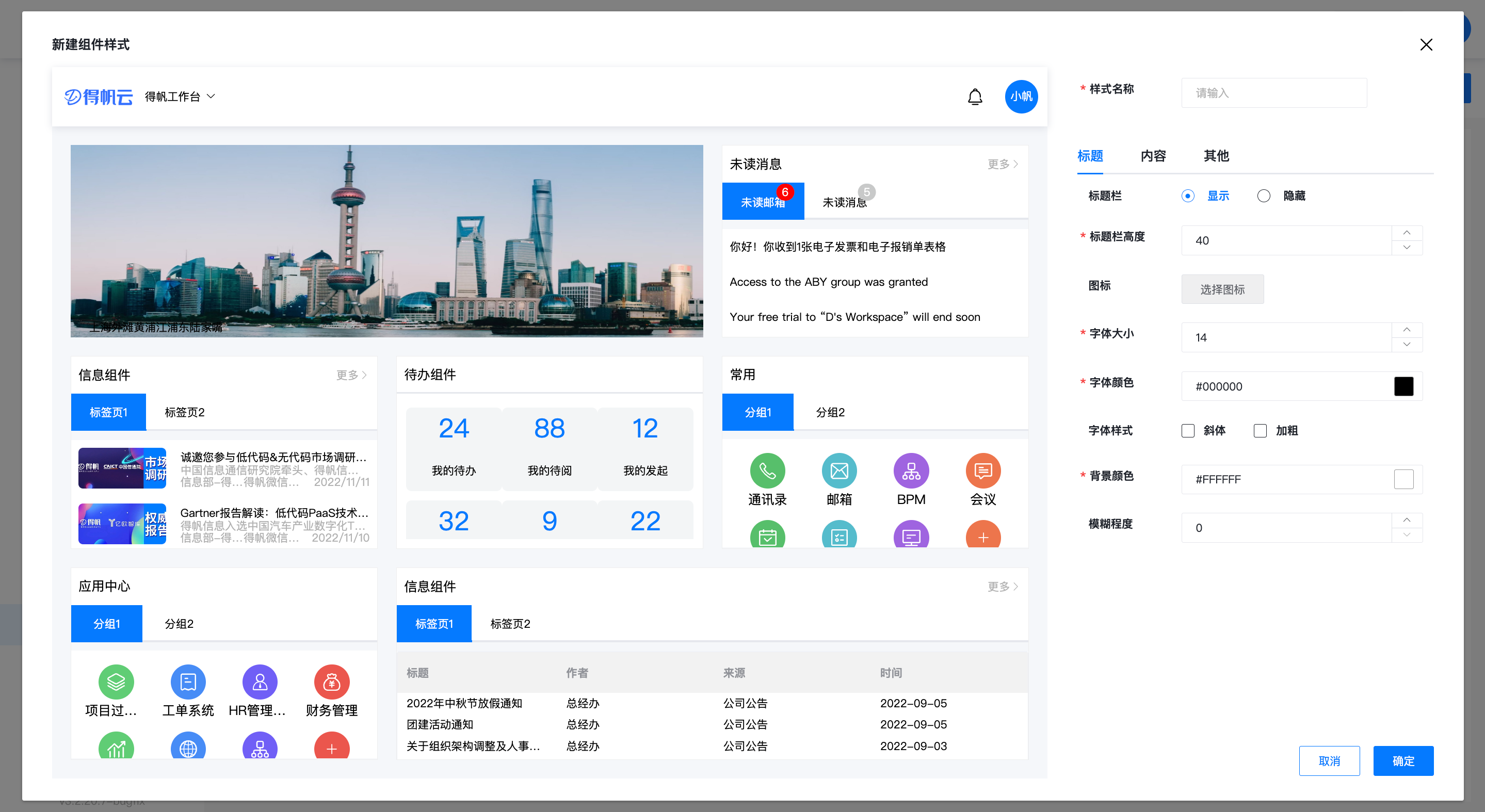This screenshot has width=1485, height=812.
Task: Open the 会议 meeting icon
Action: [x=983, y=470]
